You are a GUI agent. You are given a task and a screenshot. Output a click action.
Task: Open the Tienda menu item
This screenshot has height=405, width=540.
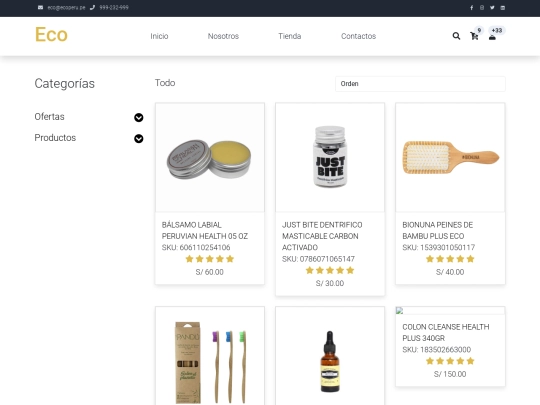pyautogui.click(x=290, y=36)
